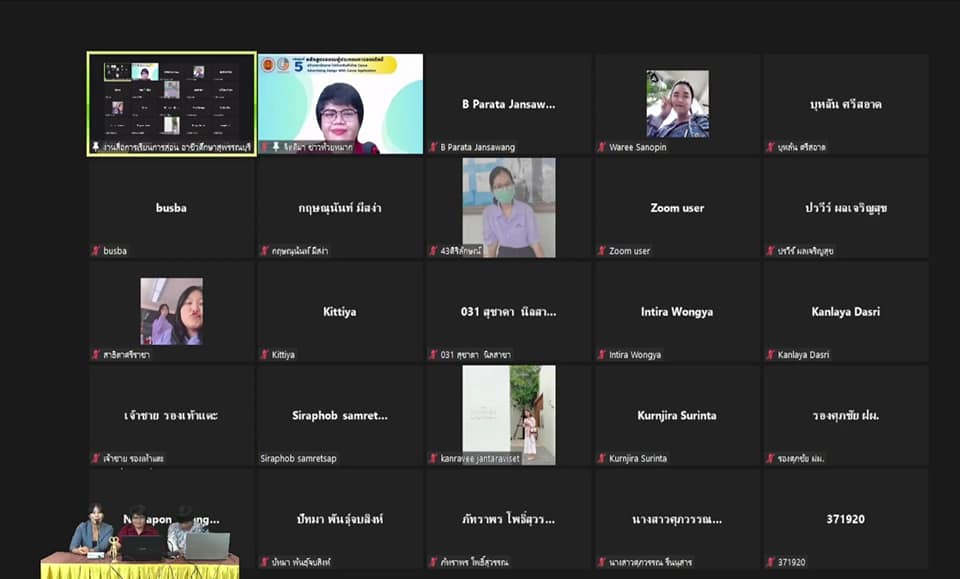Click muted mic icon next to Waree Sanopin
This screenshot has height=579, width=960.
602,147
